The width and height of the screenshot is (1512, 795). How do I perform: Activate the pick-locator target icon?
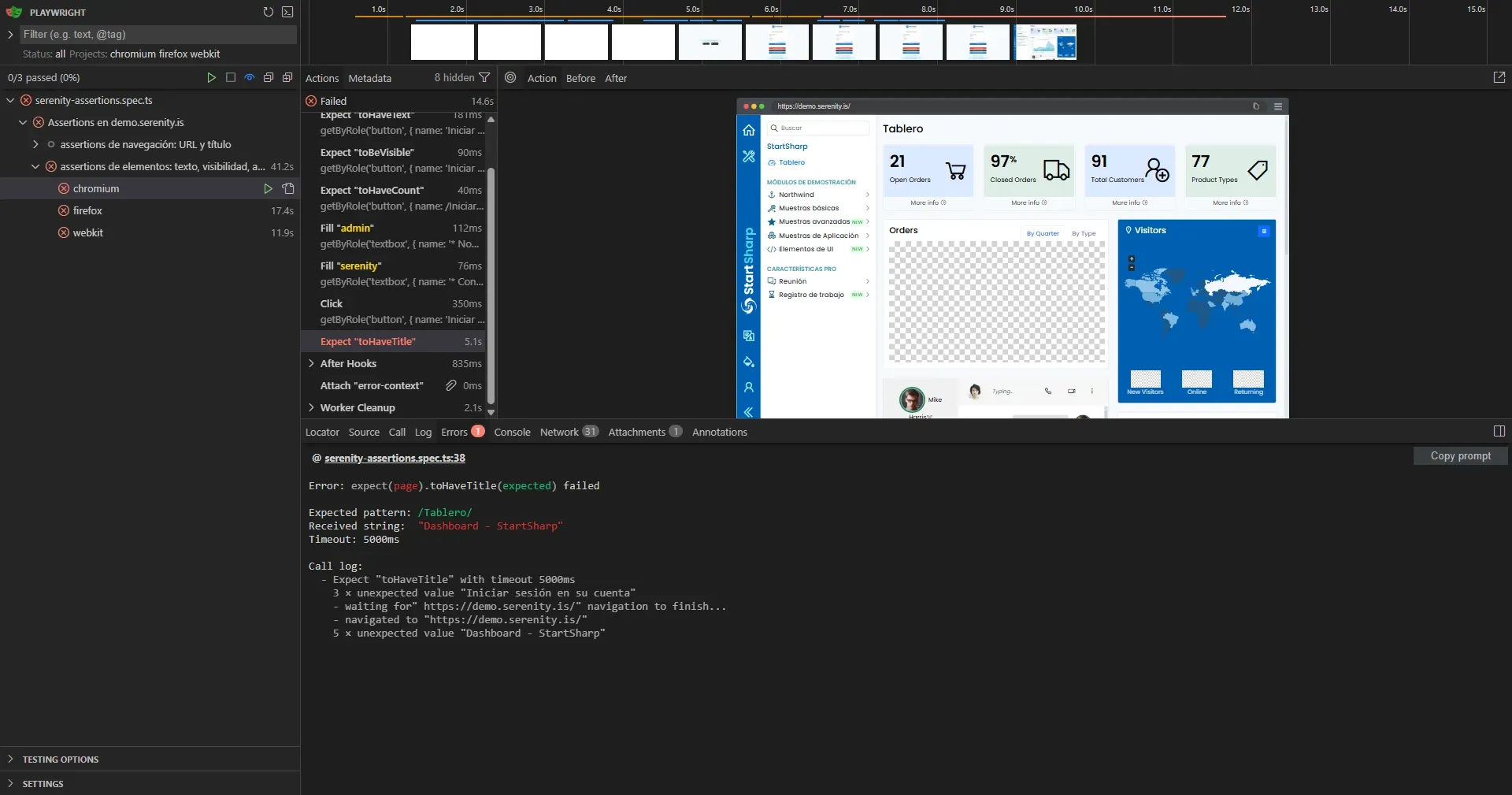(510, 78)
